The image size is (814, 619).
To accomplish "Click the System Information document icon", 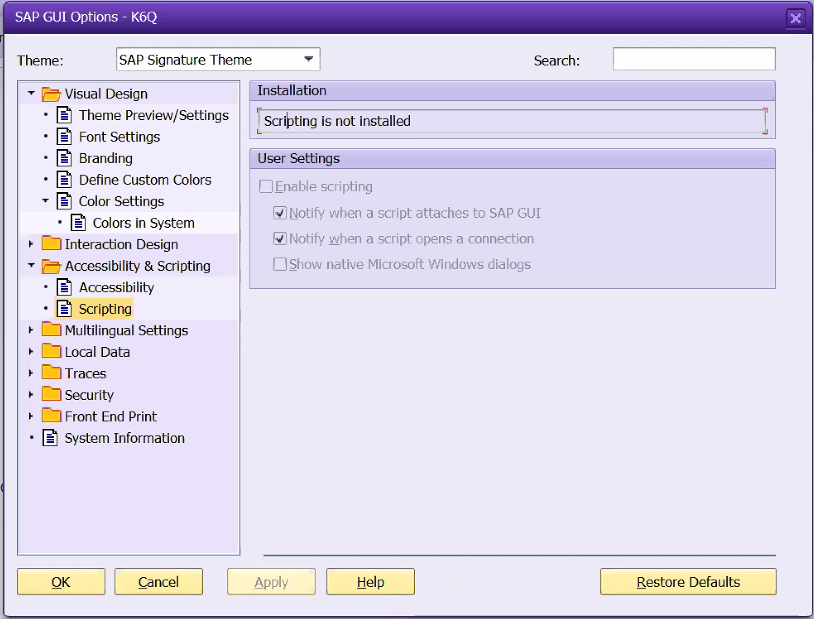I will pos(50,438).
